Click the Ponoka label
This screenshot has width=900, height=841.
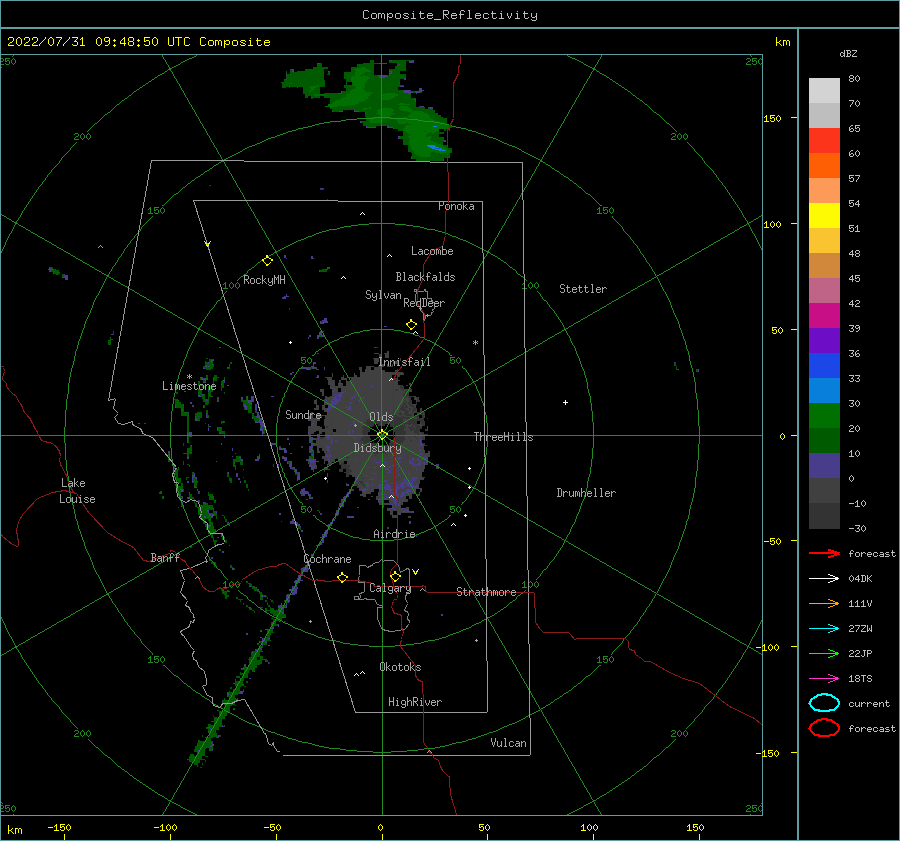pyautogui.click(x=456, y=206)
